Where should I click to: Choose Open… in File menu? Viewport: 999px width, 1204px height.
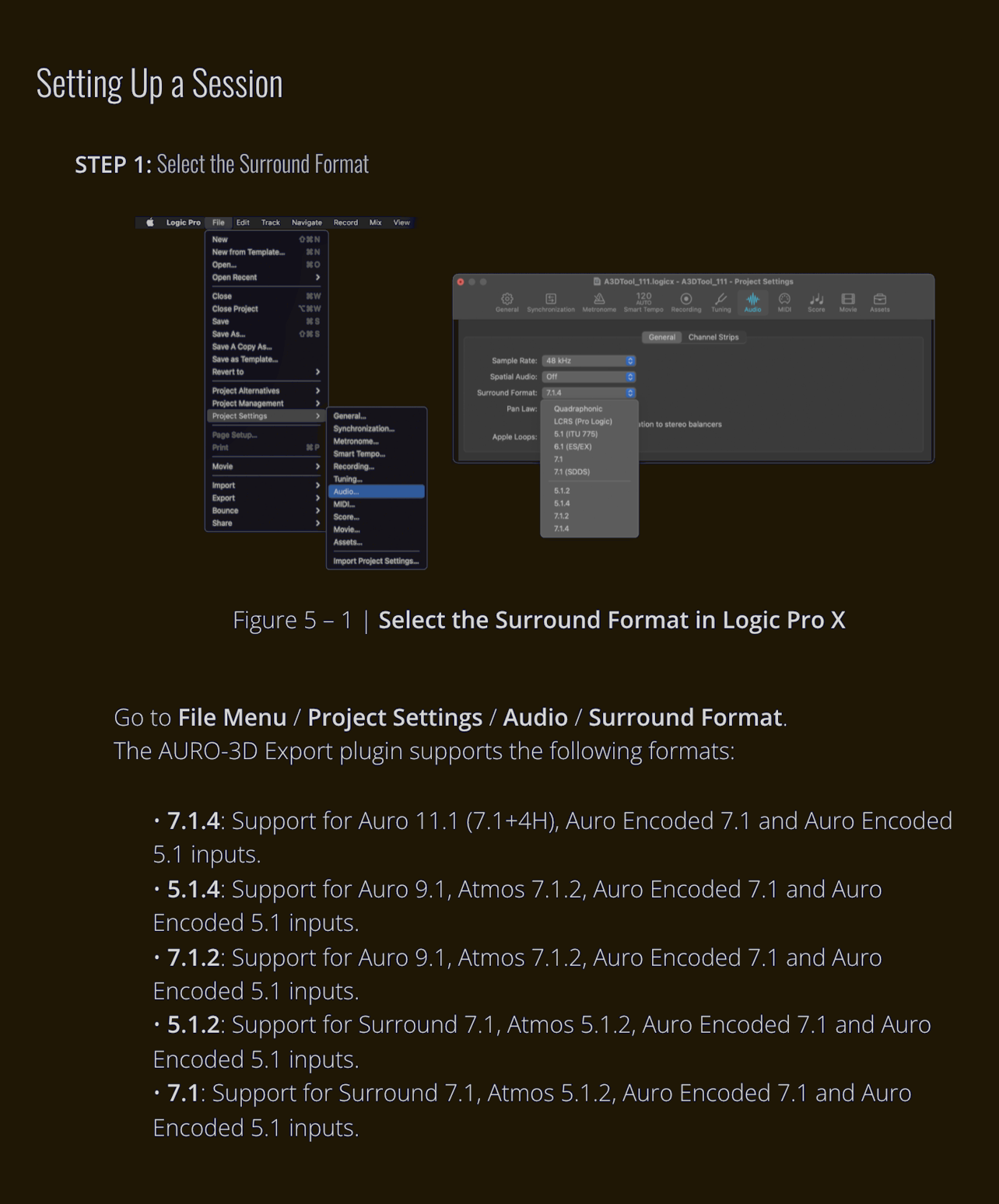[x=265, y=265]
